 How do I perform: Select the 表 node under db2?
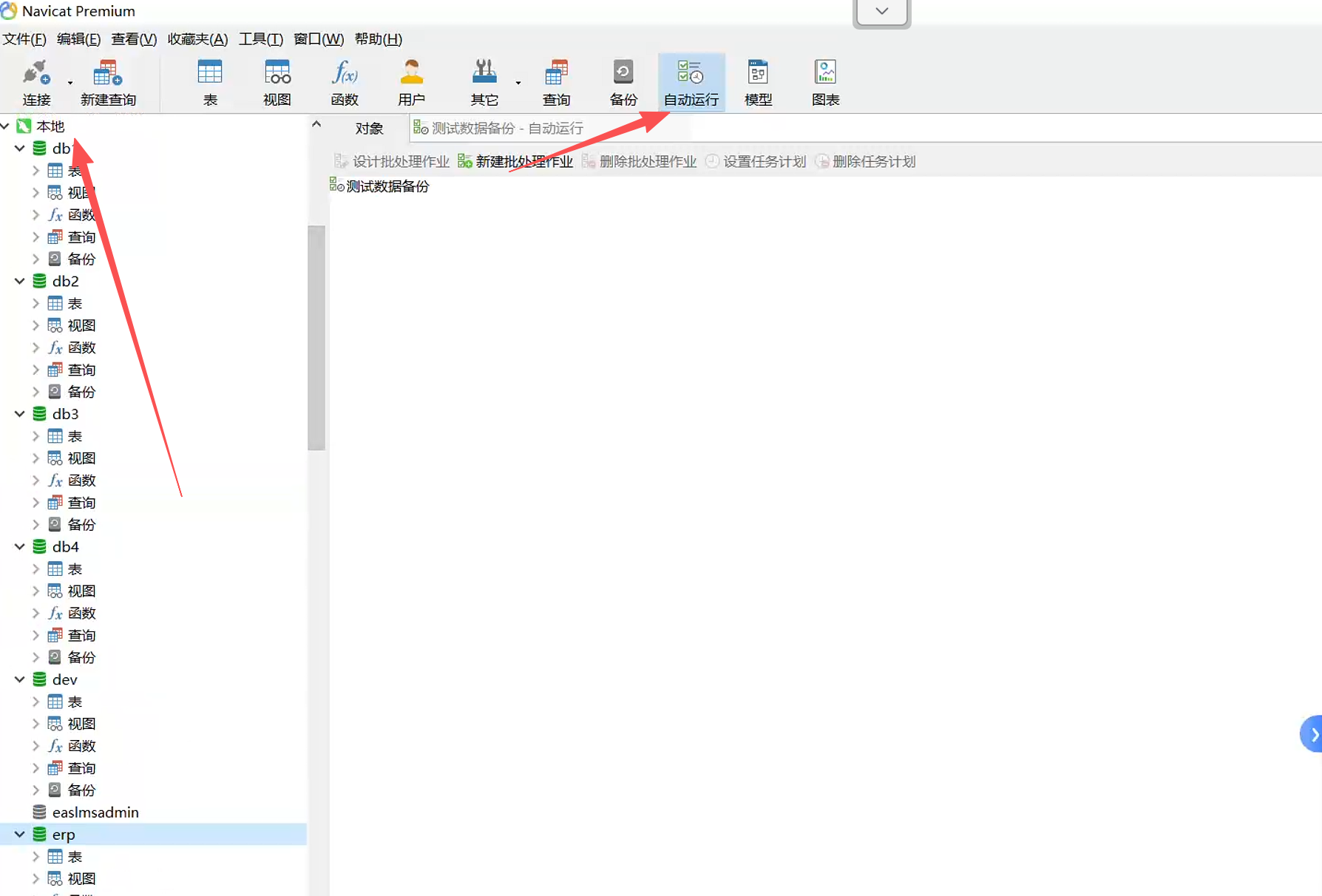click(x=75, y=303)
